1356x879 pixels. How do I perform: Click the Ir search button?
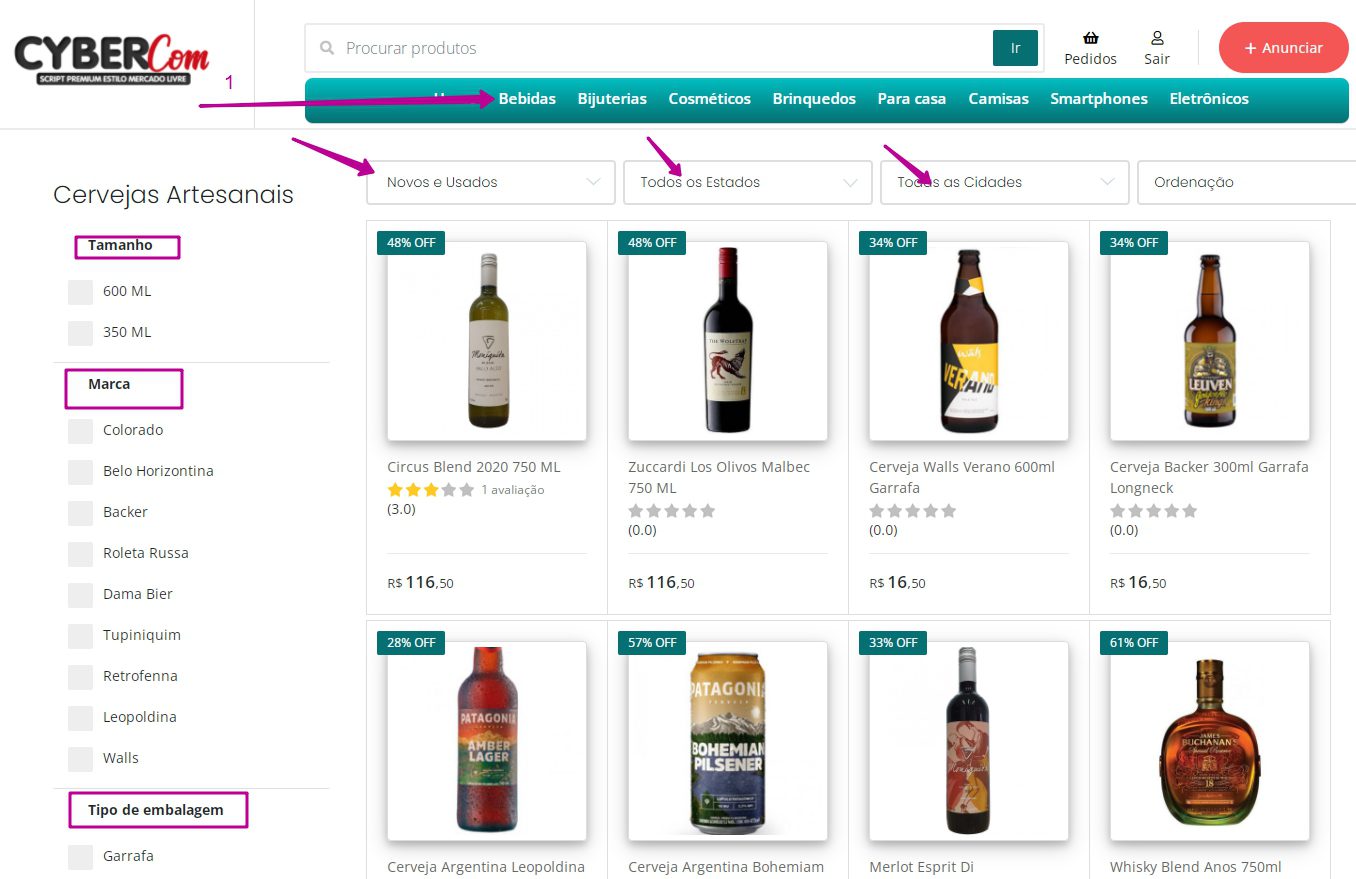coord(1015,48)
